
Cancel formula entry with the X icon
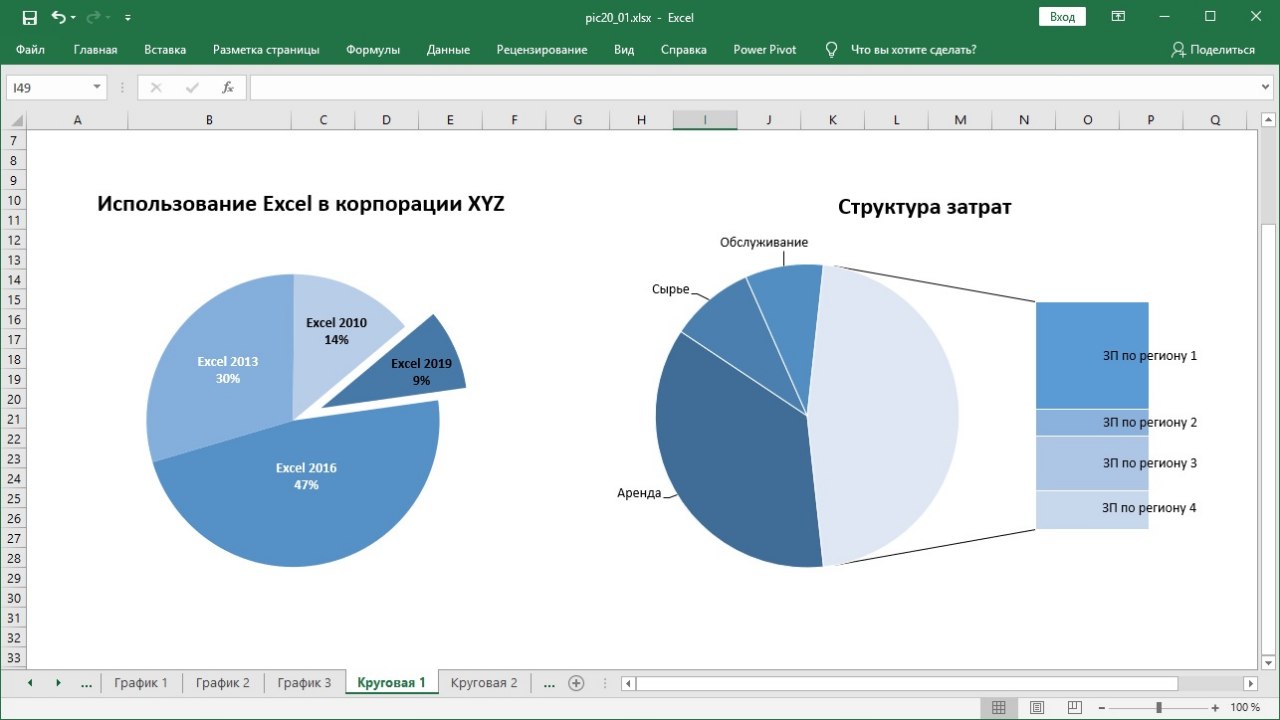click(x=156, y=88)
